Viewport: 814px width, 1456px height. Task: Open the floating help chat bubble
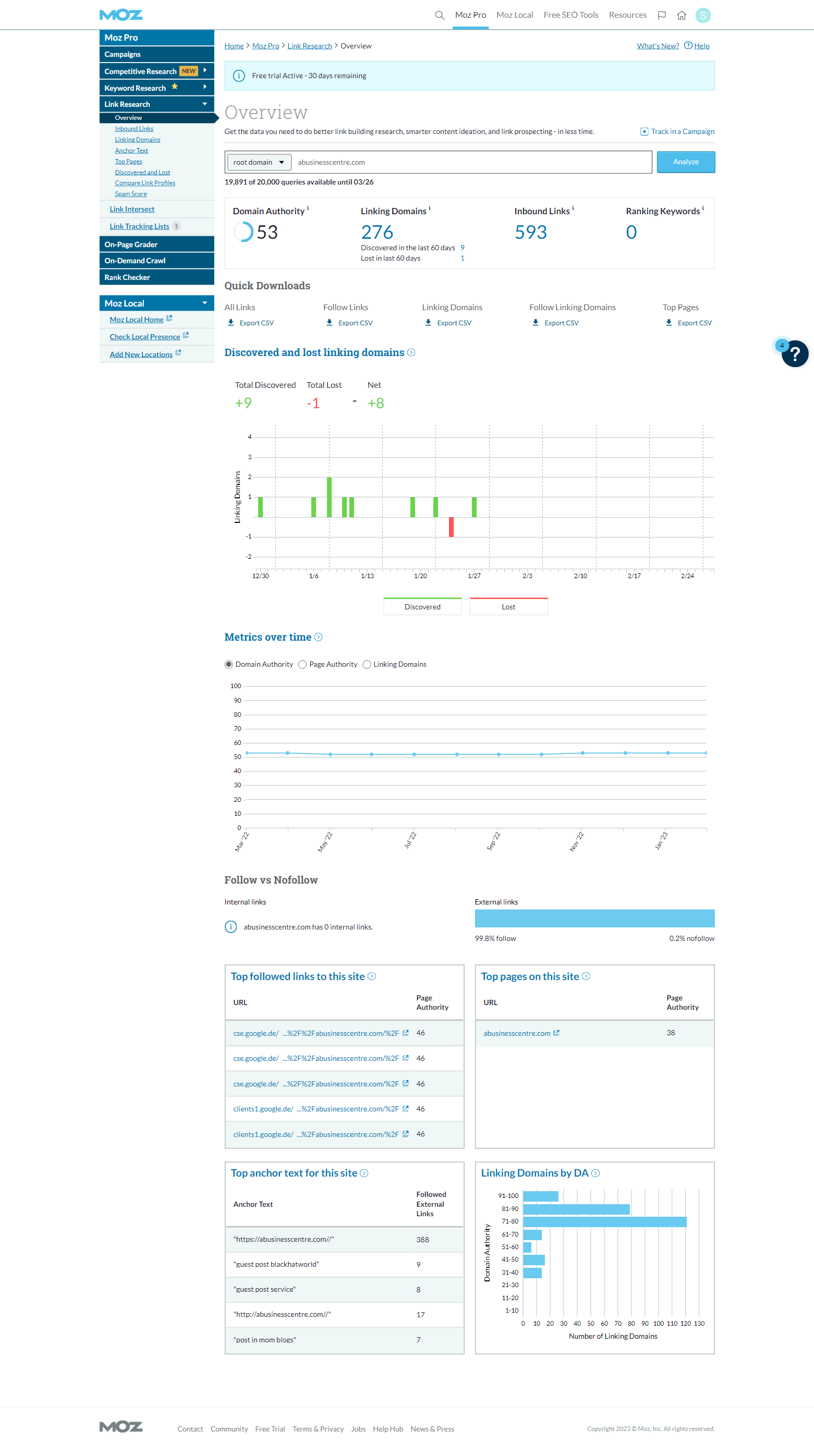tap(794, 354)
